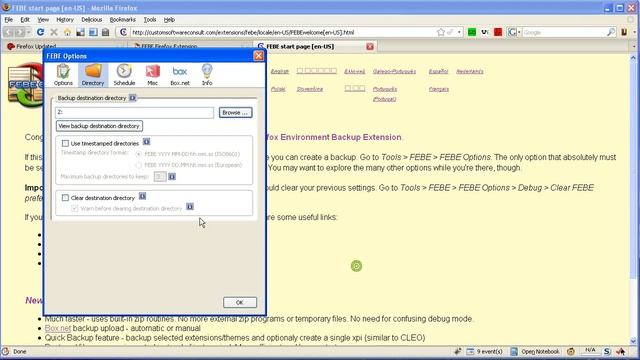640x360 pixels.
Task: Bookmark this page with the star icon
Action: pyautogui.click(x=440, y=32)
